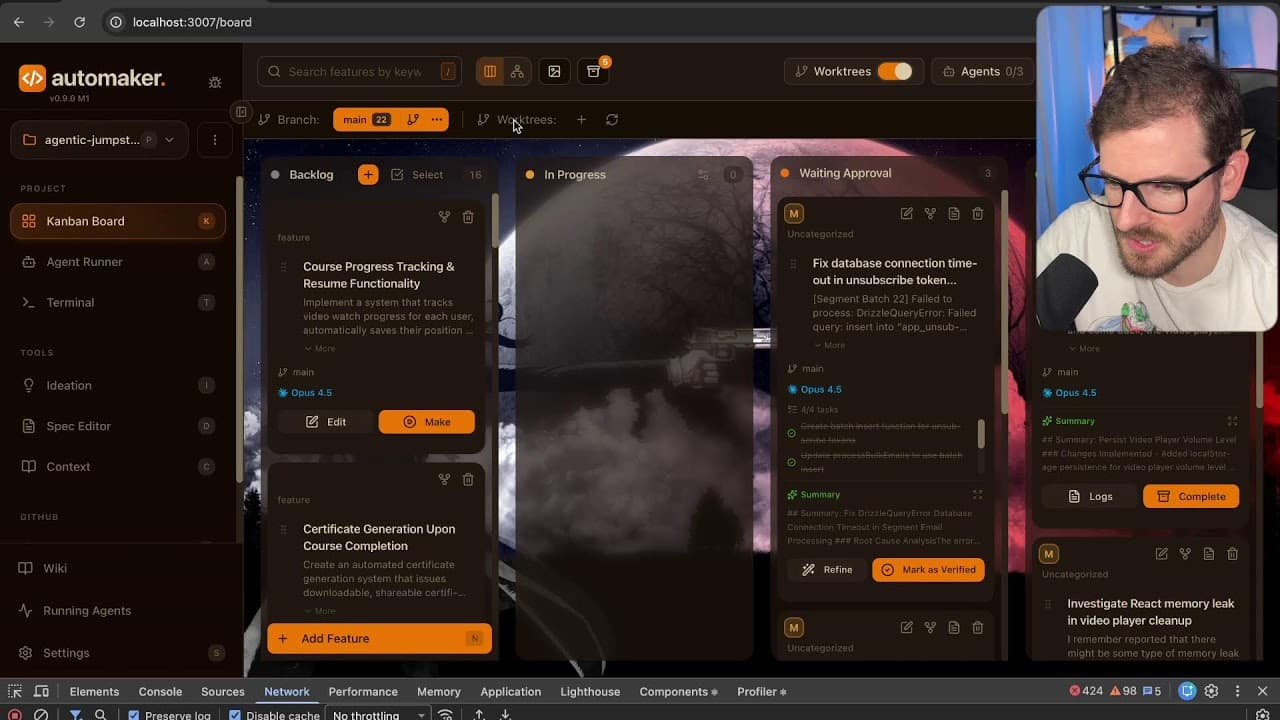The image size is (1280, 720).
Task: Click Make on Course Progress Tracking card
Action: point(426,422)
